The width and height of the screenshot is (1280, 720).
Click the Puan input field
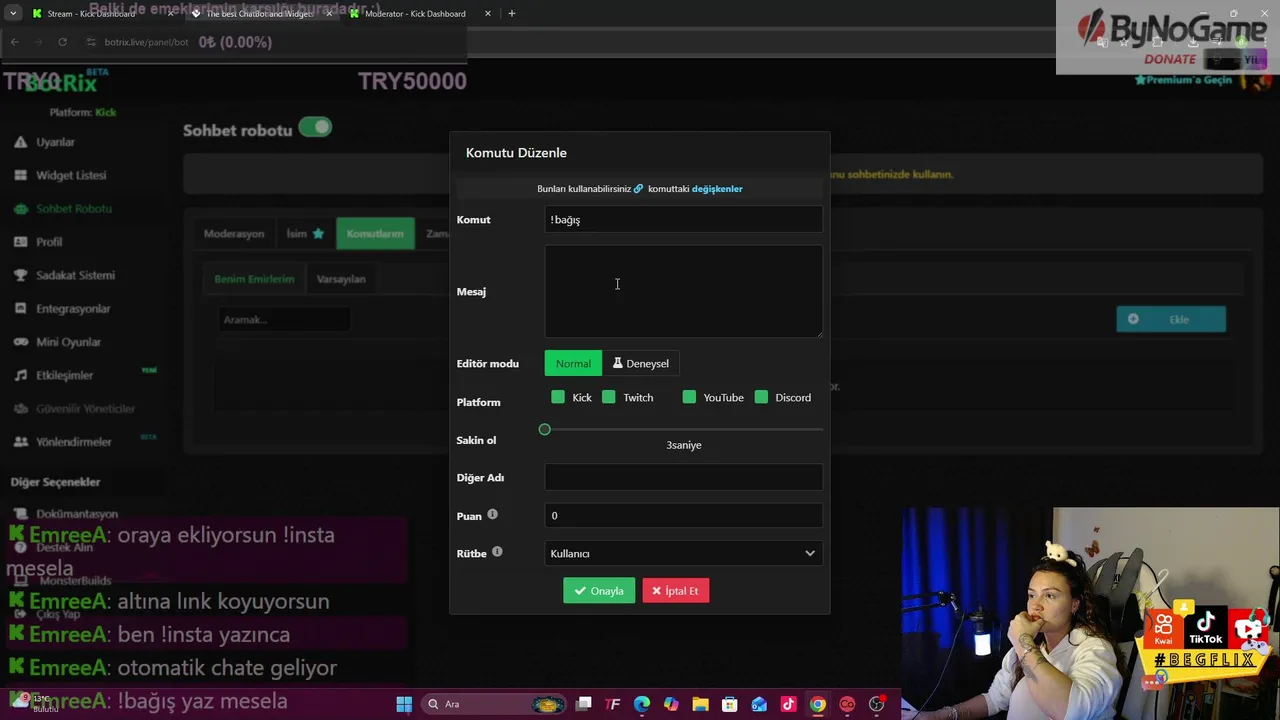tap(684, 515)
